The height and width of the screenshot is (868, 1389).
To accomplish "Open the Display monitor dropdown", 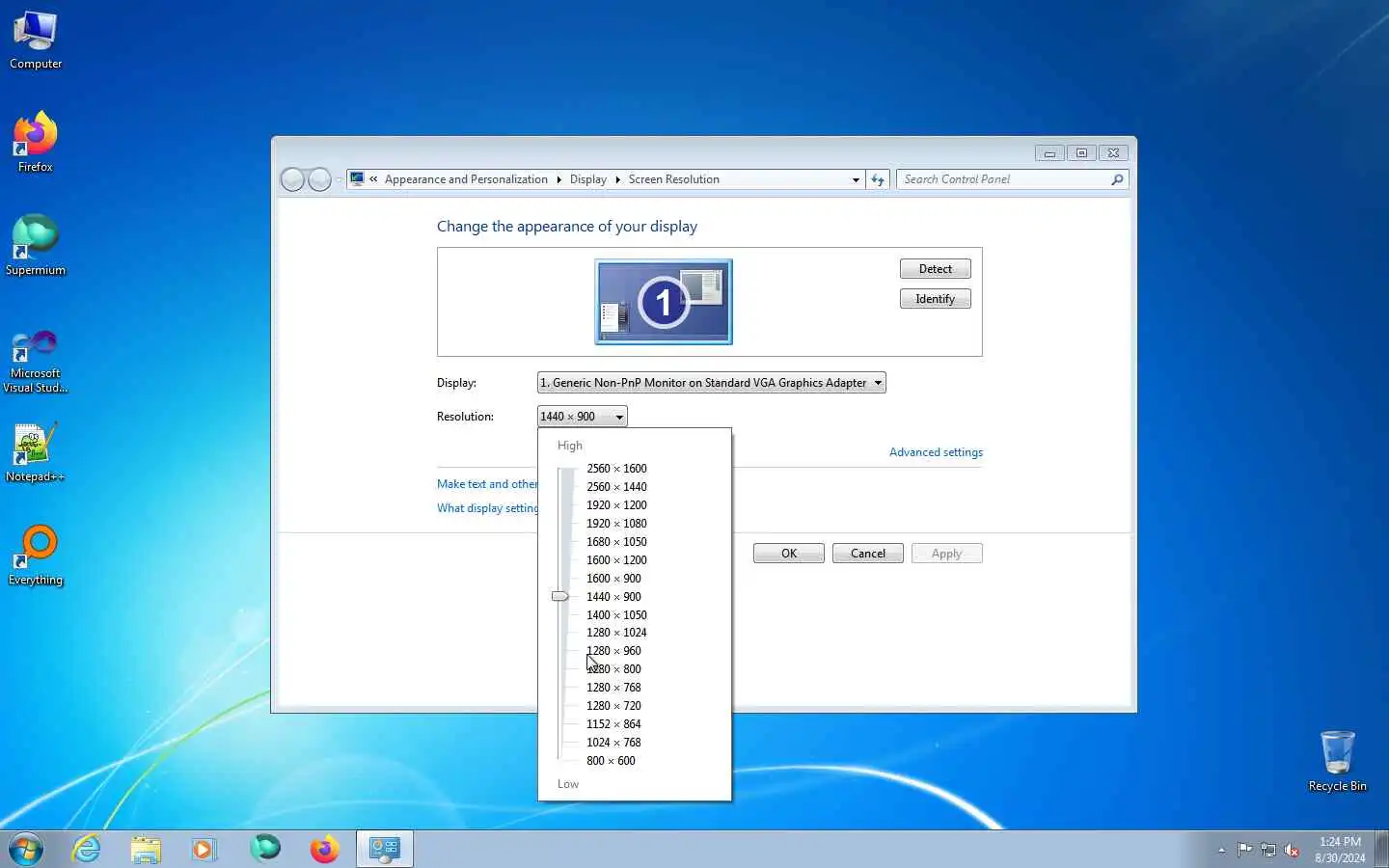I will [711, 383].
